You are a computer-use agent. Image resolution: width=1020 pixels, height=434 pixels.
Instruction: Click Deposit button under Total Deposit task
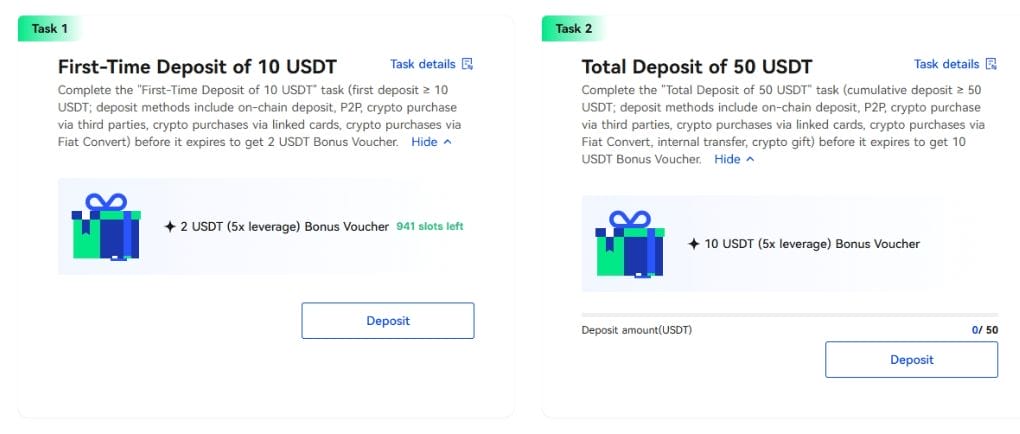pos(911,360)
